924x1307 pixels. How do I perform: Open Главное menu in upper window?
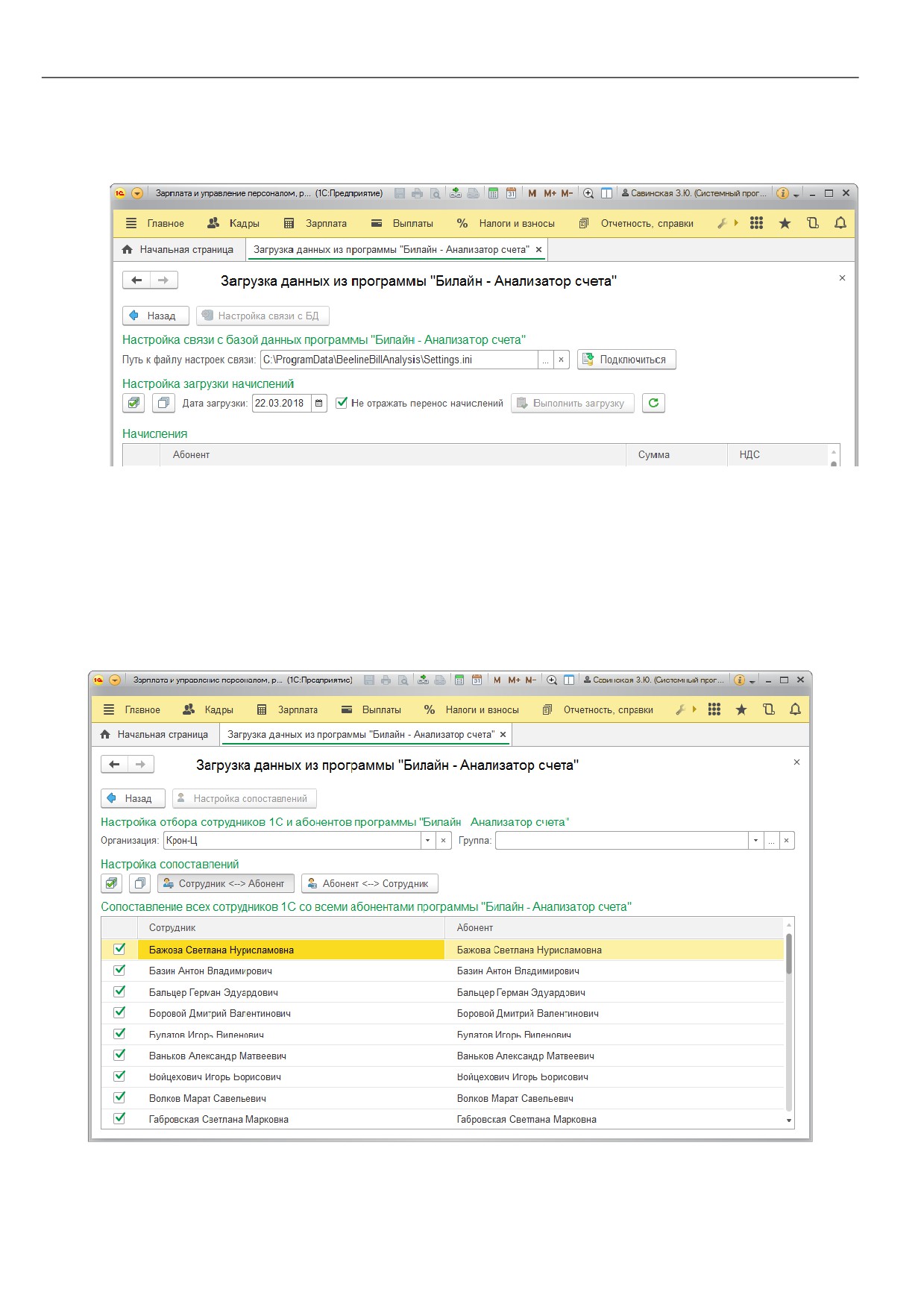tap(155, 223)
